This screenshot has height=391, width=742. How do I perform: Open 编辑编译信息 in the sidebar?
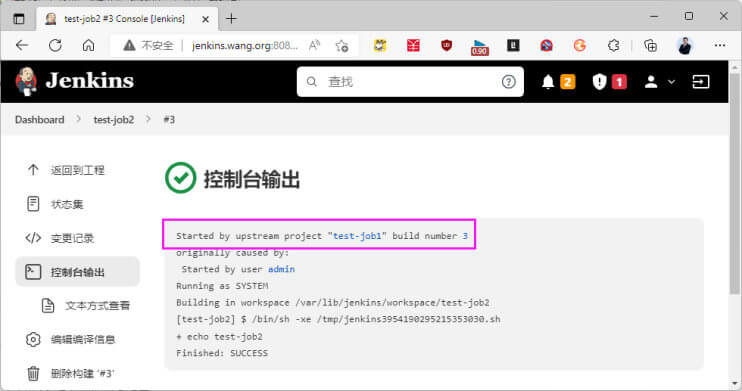point(78,339)
